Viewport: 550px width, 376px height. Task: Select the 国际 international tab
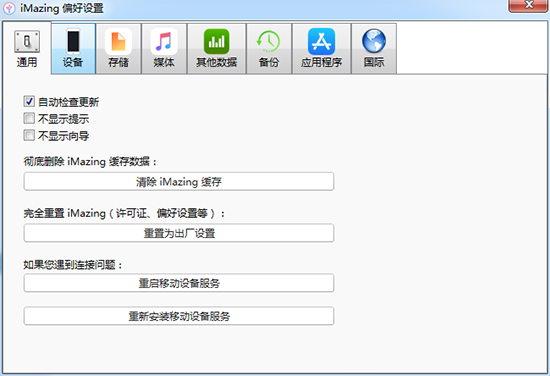[374, 48]
